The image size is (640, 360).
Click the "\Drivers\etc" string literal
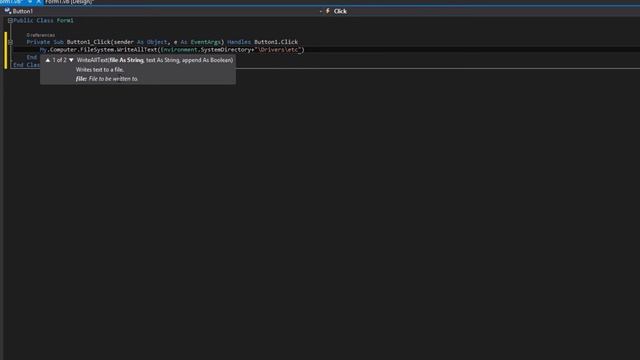click(x=279, y=50)
